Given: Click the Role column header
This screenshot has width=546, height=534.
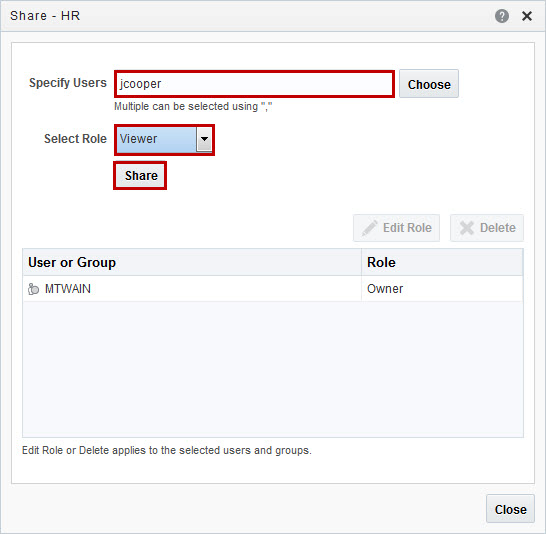Looking at the screenshot, I should pyautogui.click(x=442, y=262).
